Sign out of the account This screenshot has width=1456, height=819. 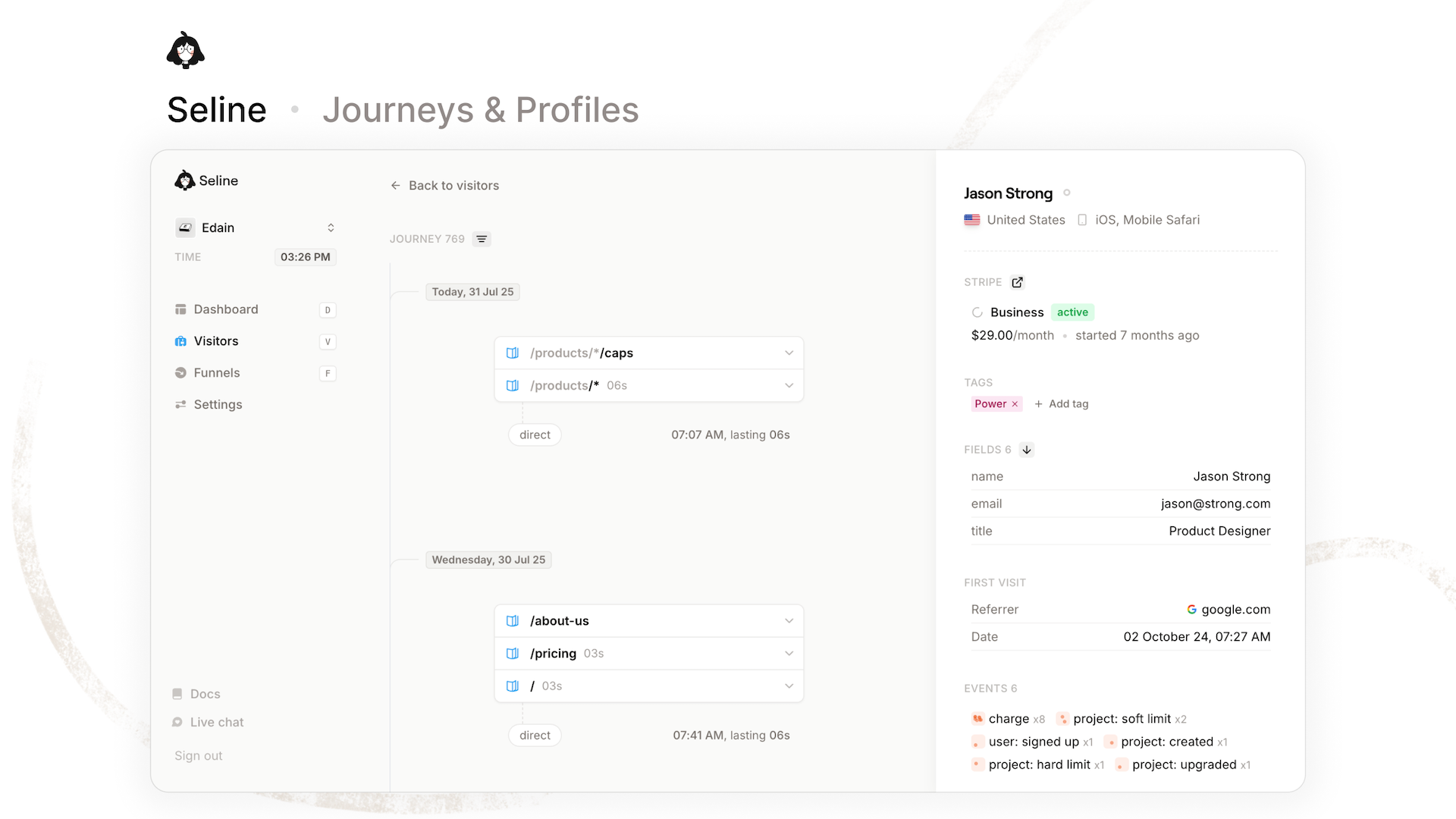coord(199,756)
